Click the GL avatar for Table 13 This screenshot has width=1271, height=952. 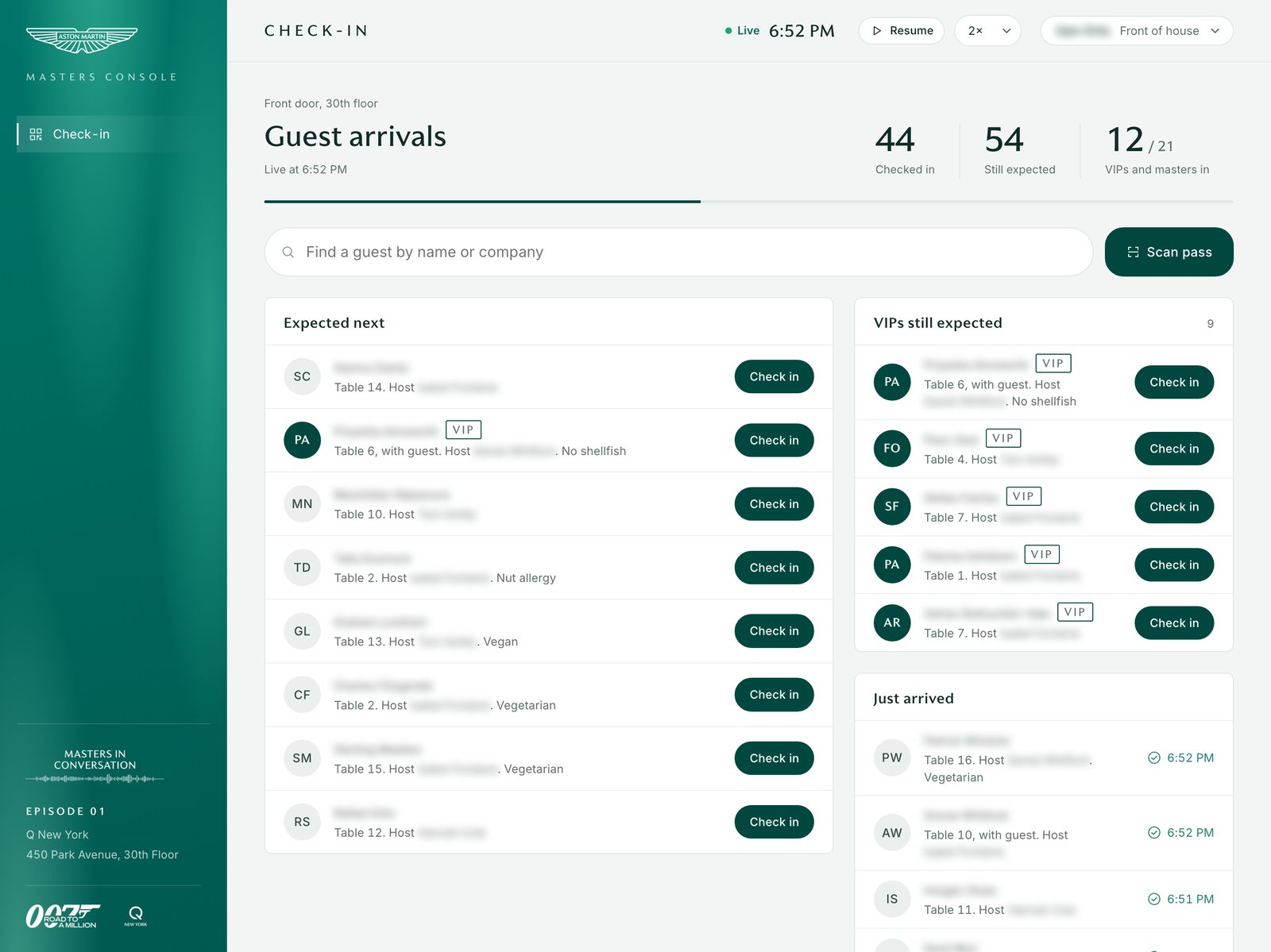tap(302, 630)
